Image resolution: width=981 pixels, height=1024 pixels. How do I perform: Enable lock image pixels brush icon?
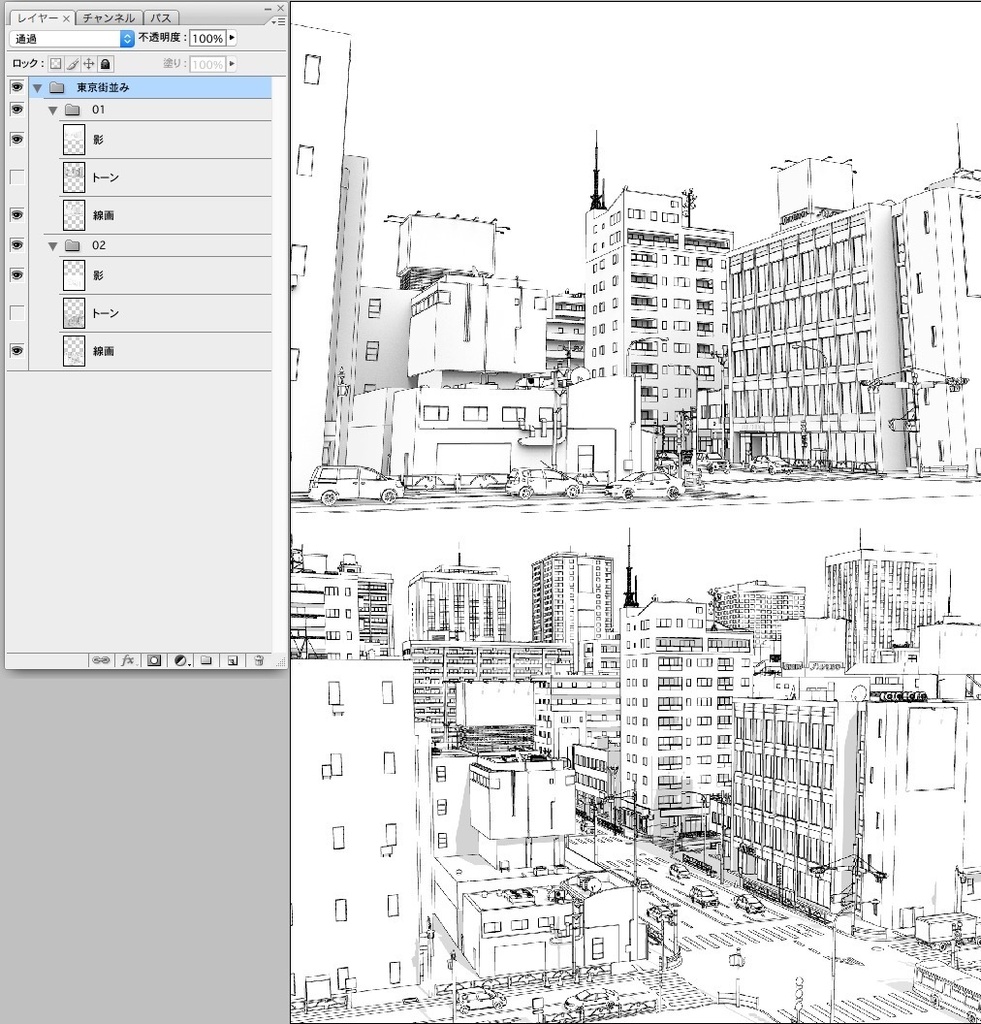click(74, 62)
